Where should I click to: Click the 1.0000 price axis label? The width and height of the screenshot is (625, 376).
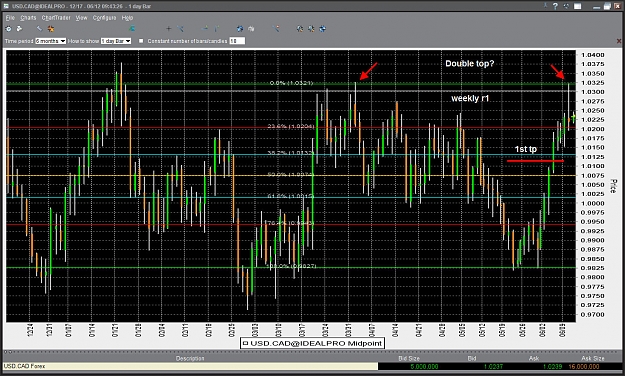(593, 203)
